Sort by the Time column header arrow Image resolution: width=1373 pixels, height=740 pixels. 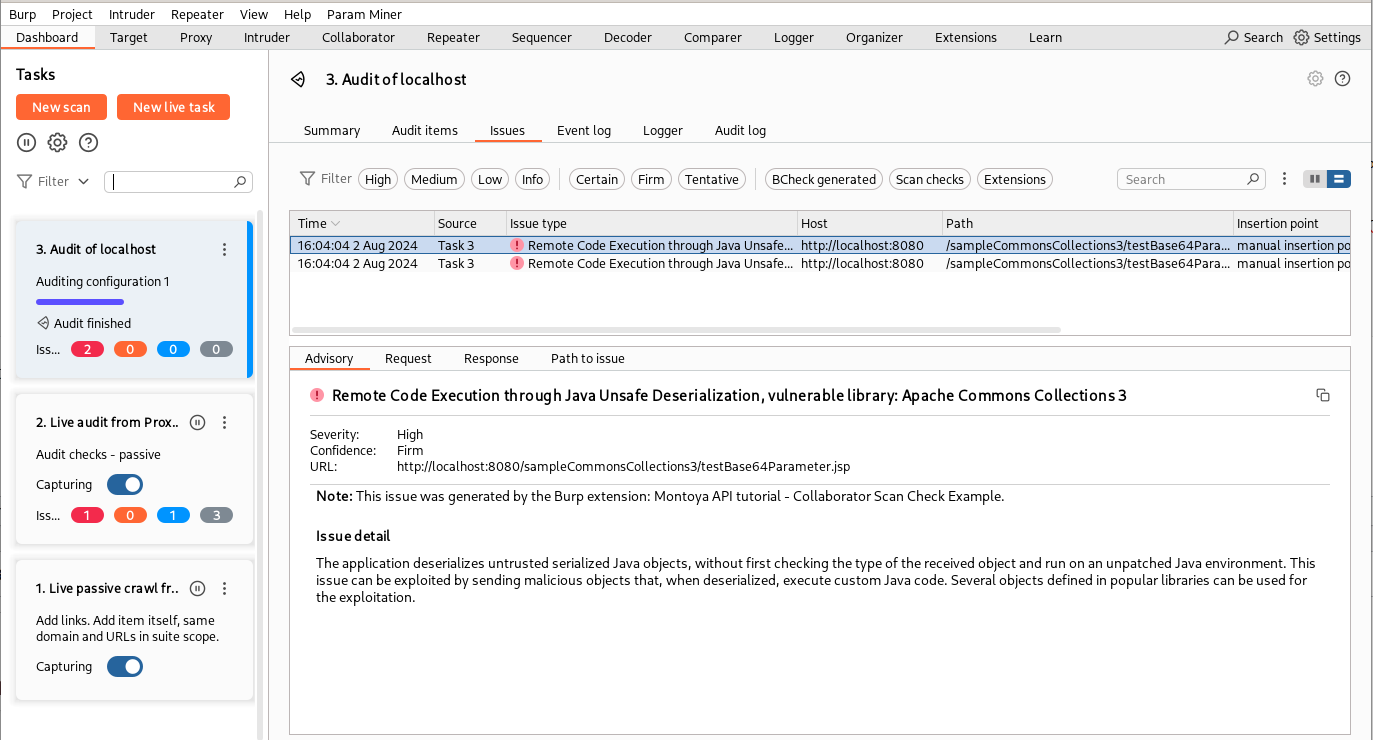tap(336, 224)
